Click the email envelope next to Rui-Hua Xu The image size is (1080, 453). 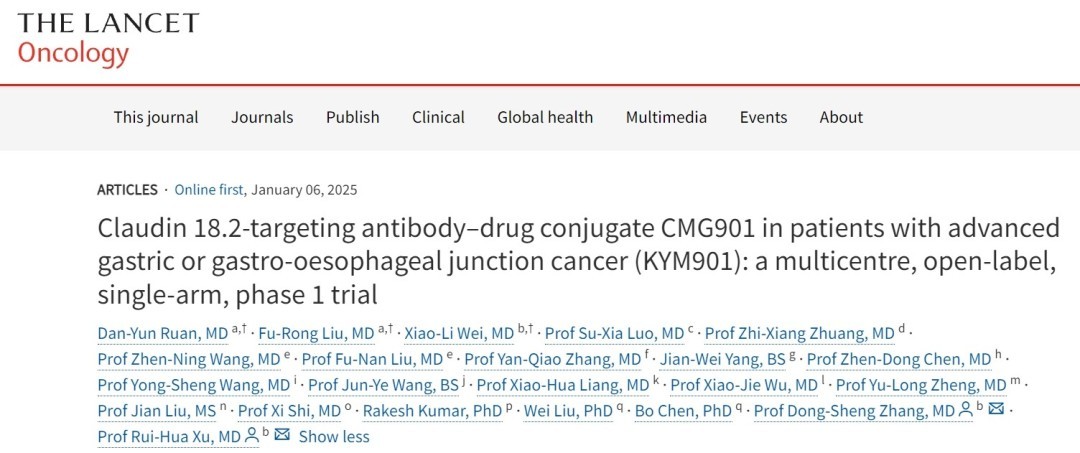tap(282, 435)
